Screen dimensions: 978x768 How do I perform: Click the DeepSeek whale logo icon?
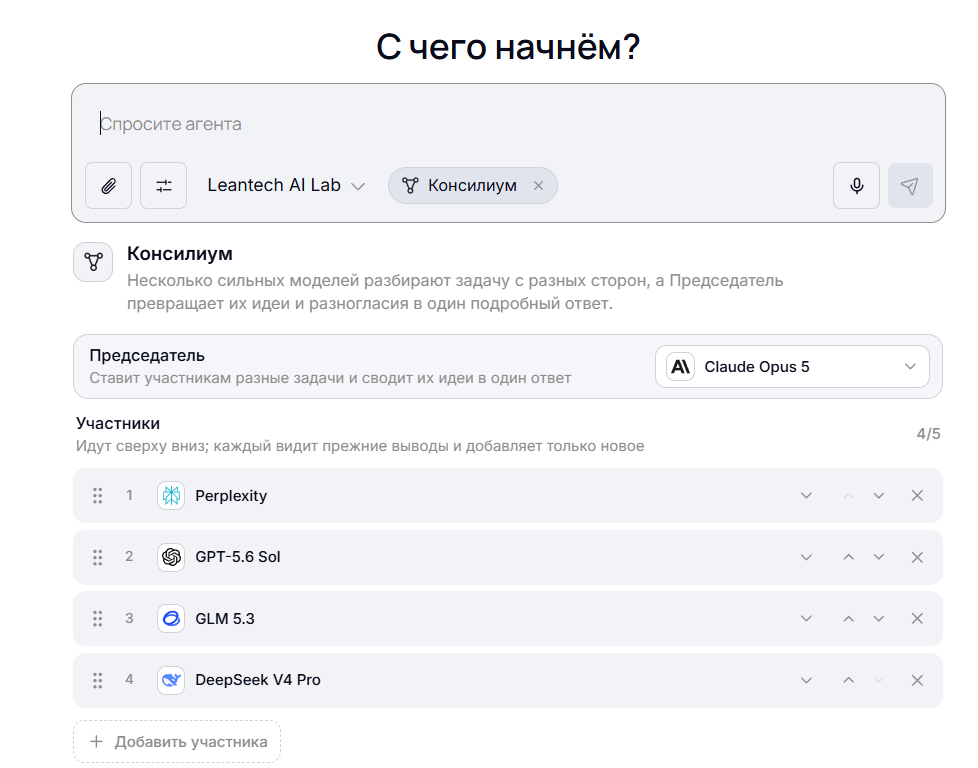(x=171, y=680)
